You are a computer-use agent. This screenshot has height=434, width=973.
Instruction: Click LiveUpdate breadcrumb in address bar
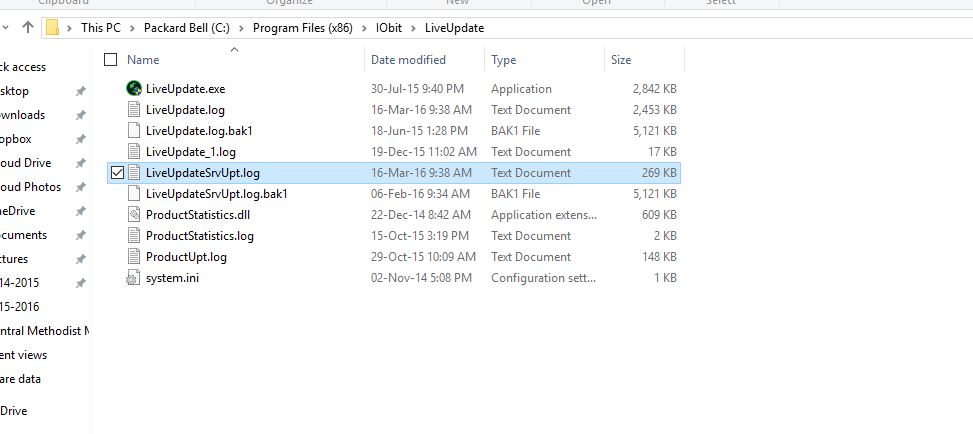[x=454, y=28]
